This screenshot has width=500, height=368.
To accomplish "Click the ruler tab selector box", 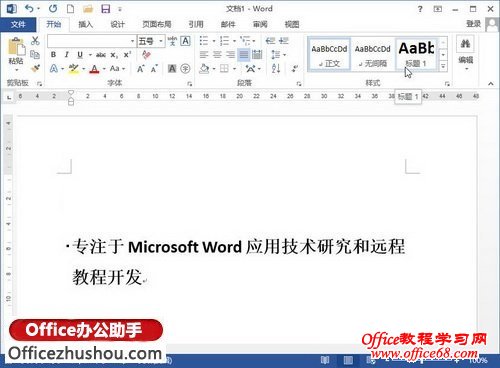I will [x=9, y=97].
